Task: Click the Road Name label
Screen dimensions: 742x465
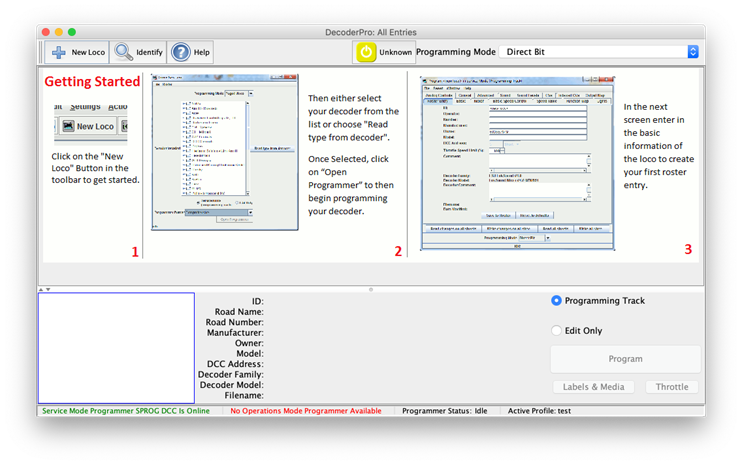Action: coord(239,312)
